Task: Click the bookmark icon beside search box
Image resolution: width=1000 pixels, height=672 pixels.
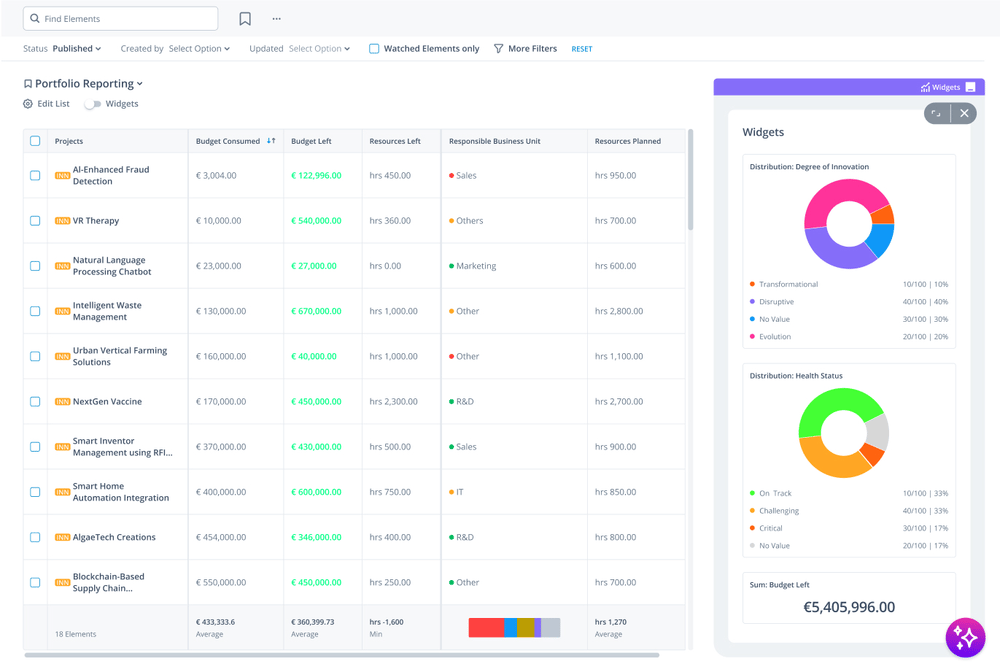Action: [245, 19]
